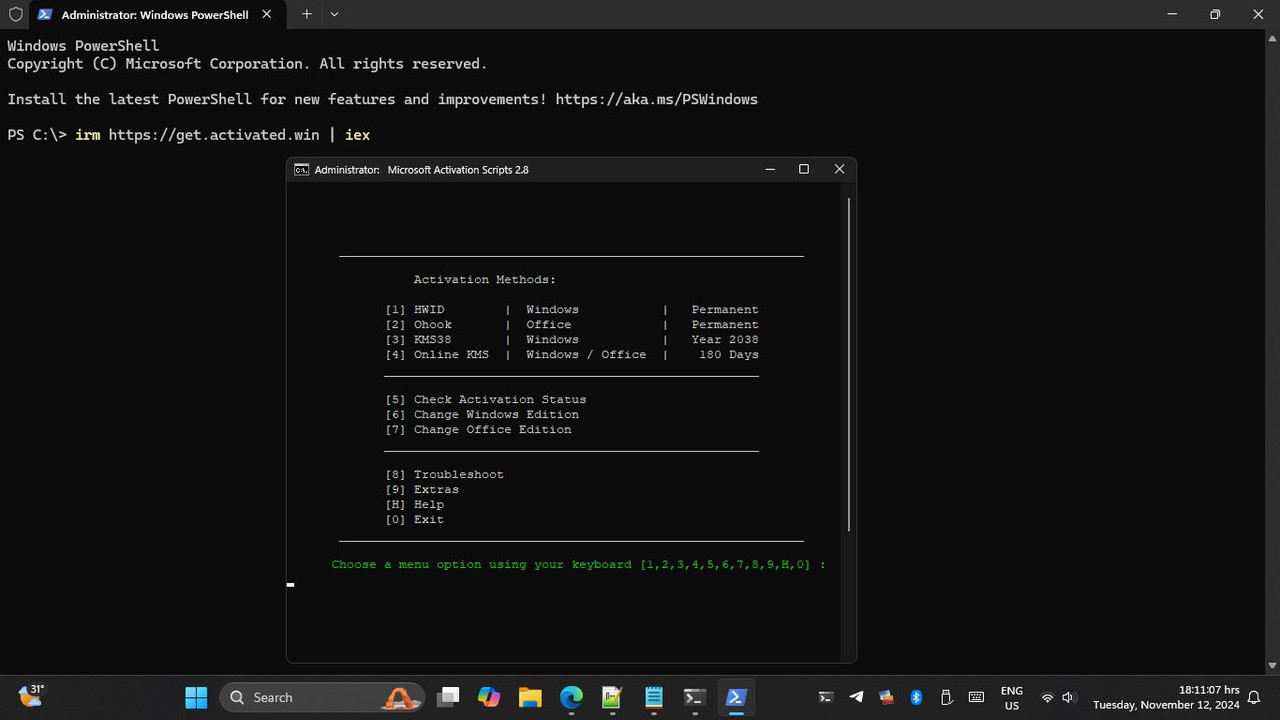Screen dimensions: 1280x720
Task: Click the [6] Change Windows Edition line
Action: pyautogui.click(x=482, y=415)
